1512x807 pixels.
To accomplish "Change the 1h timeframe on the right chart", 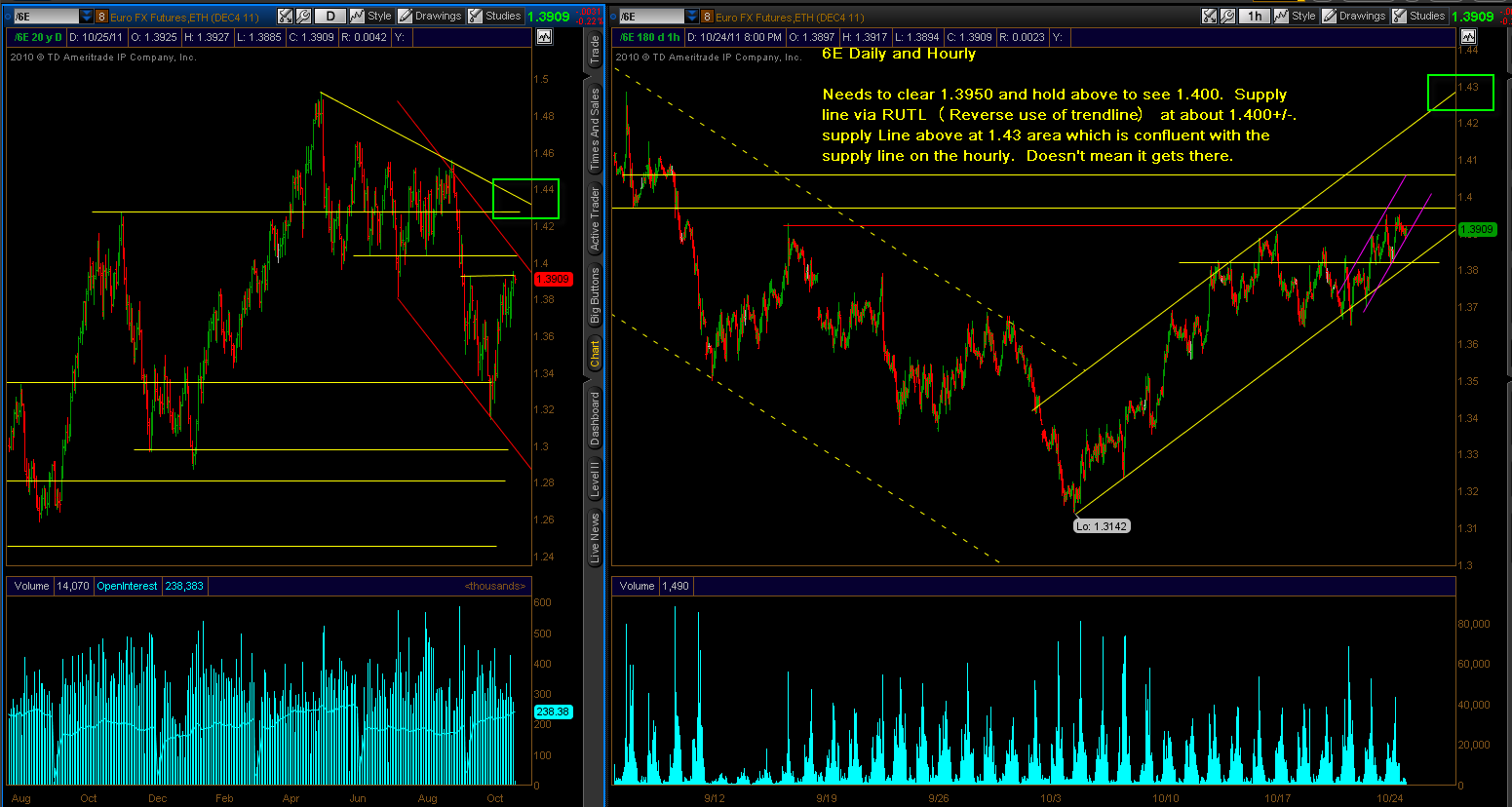I will pos(1255,16).
